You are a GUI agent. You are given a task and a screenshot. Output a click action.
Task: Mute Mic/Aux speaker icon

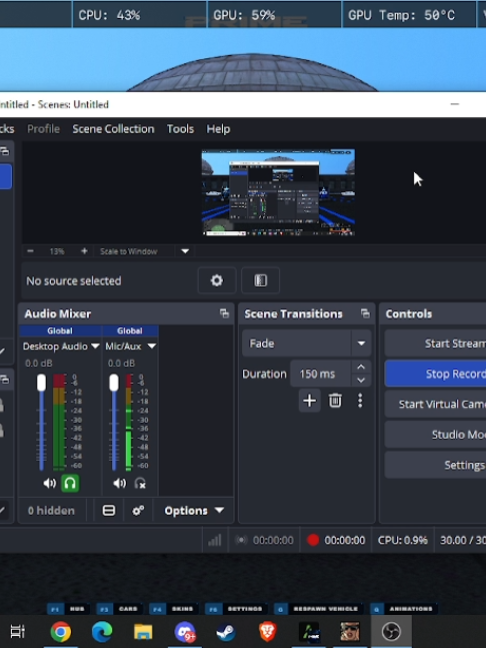tap(119, 483)
